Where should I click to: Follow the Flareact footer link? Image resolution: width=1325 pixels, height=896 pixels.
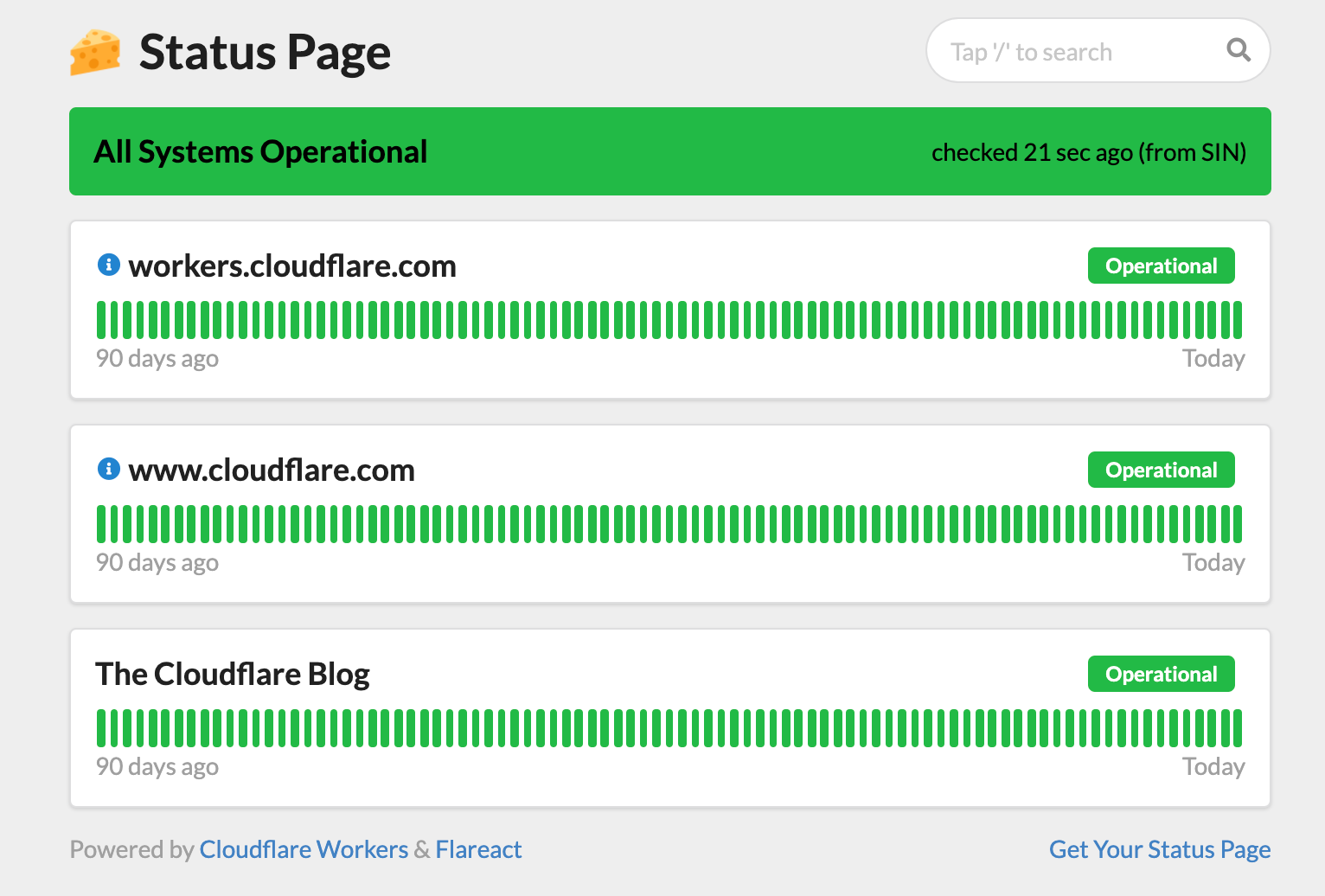[x=478, y=849]
